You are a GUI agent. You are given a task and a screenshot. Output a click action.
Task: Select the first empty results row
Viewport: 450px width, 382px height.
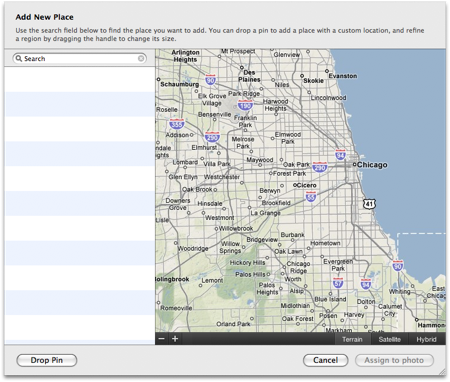[x=80, y=80]
